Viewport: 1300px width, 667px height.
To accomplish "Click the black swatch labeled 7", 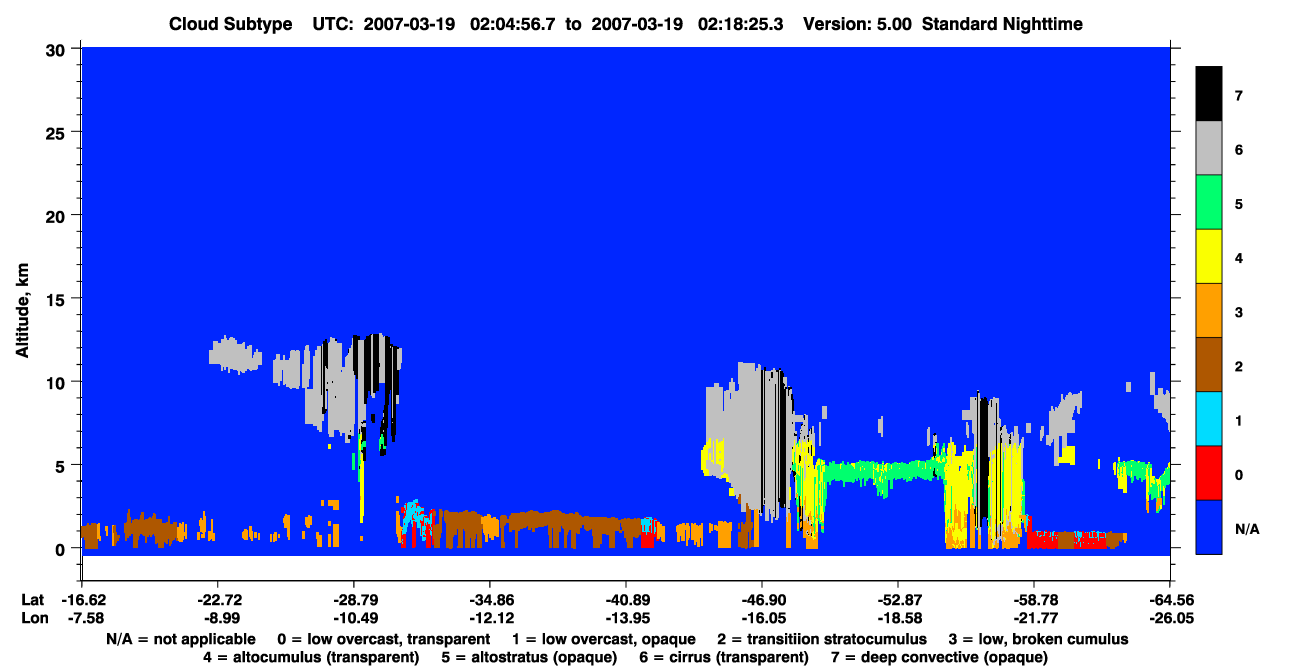I will click(x=1209, y=94).
